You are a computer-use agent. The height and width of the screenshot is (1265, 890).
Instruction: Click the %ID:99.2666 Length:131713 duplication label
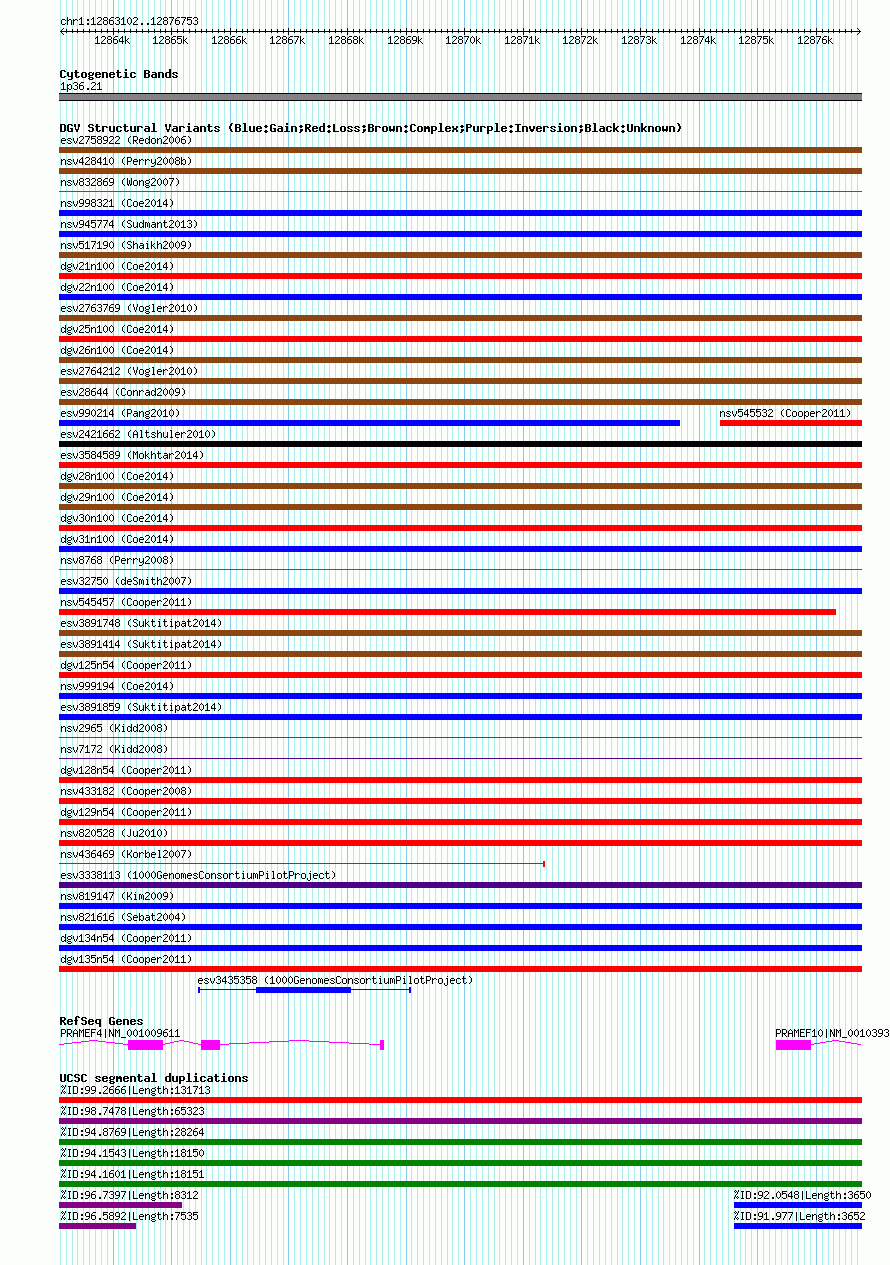(x=135, y=1090)
